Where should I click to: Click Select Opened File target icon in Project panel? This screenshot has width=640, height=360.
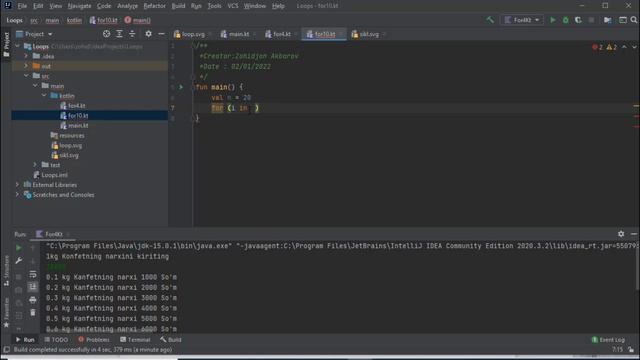[107, 34]
